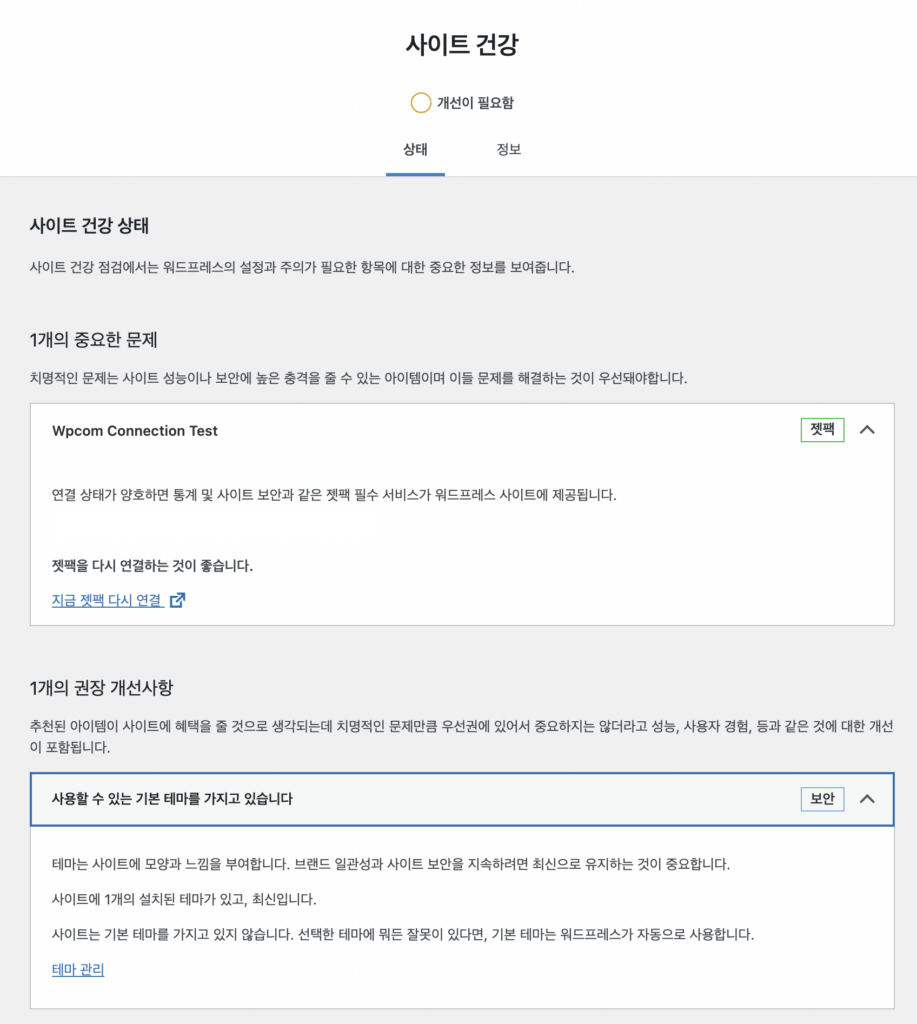Viewport: 917px width, 1024px height.
Task: Collapse the Wpcom Connection Test panel chevron
Action: click(x=867, y=430)
